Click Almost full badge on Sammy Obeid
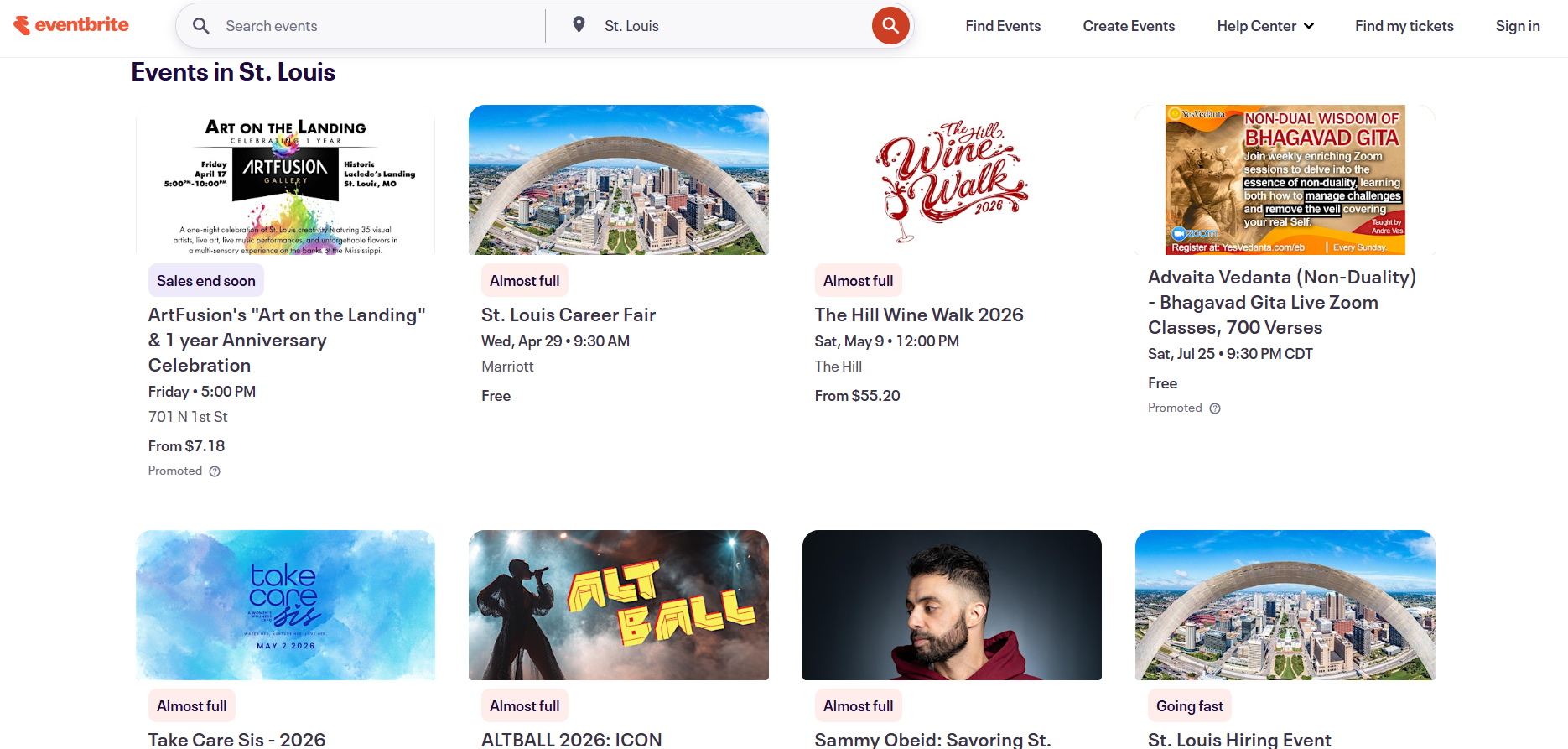The height and width of the screenshot is (749, 1568). pyautogui.click(x=858, y=706)
